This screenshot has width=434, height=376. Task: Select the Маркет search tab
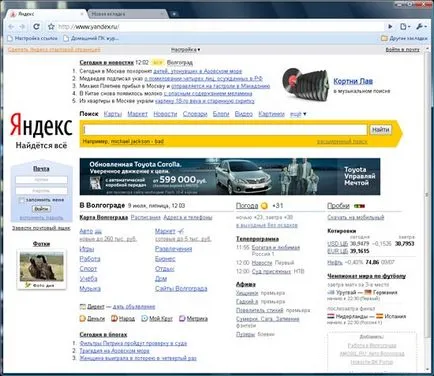pos(137,114)
